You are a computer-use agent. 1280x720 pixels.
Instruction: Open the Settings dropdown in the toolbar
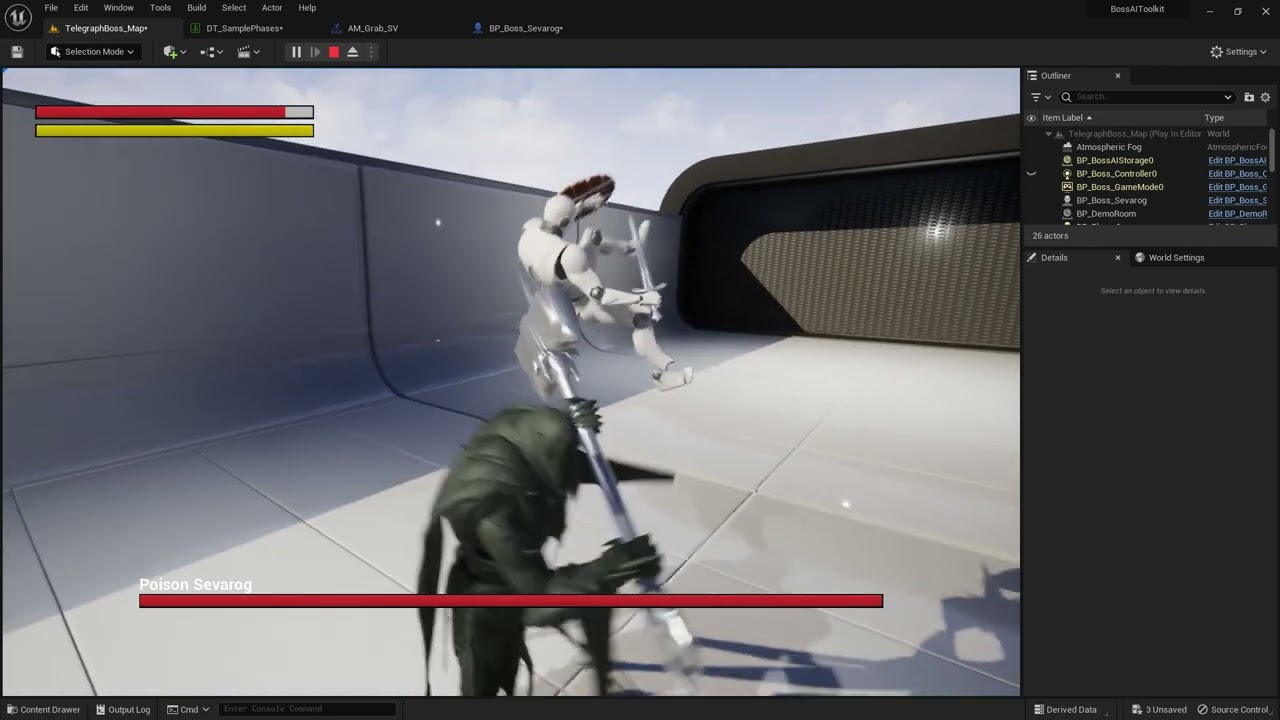(1238, 52)
